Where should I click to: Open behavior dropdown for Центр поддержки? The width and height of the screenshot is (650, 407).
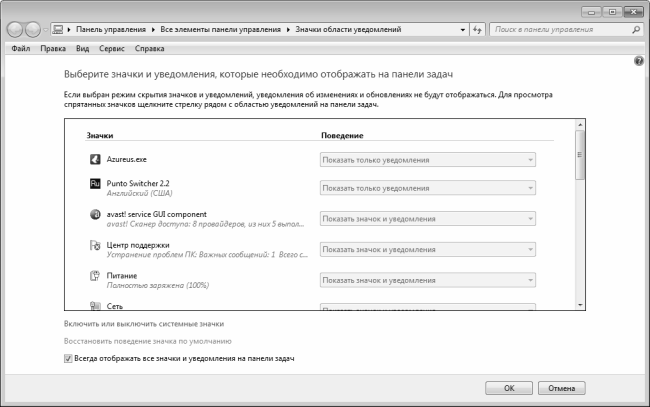pos(428,248)
